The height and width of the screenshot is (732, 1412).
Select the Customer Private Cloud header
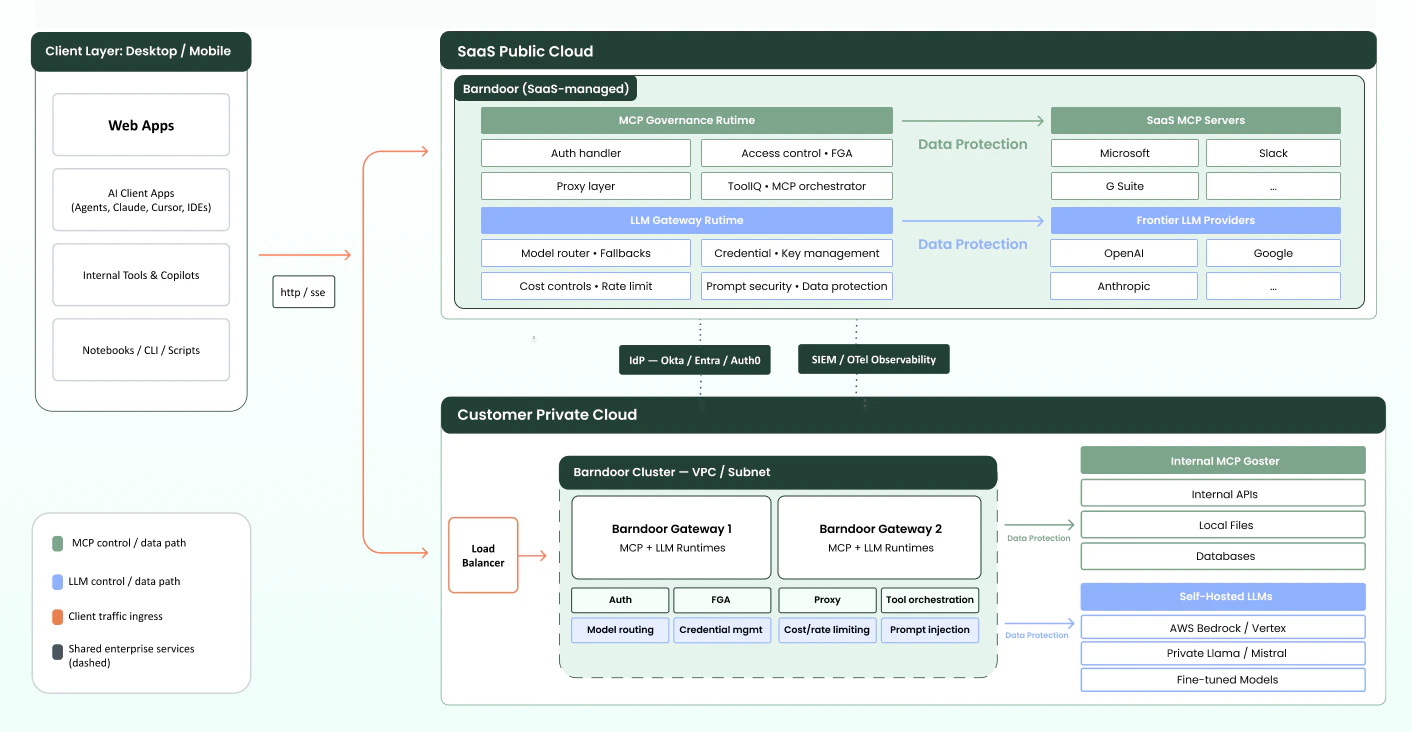click(913, 415)
